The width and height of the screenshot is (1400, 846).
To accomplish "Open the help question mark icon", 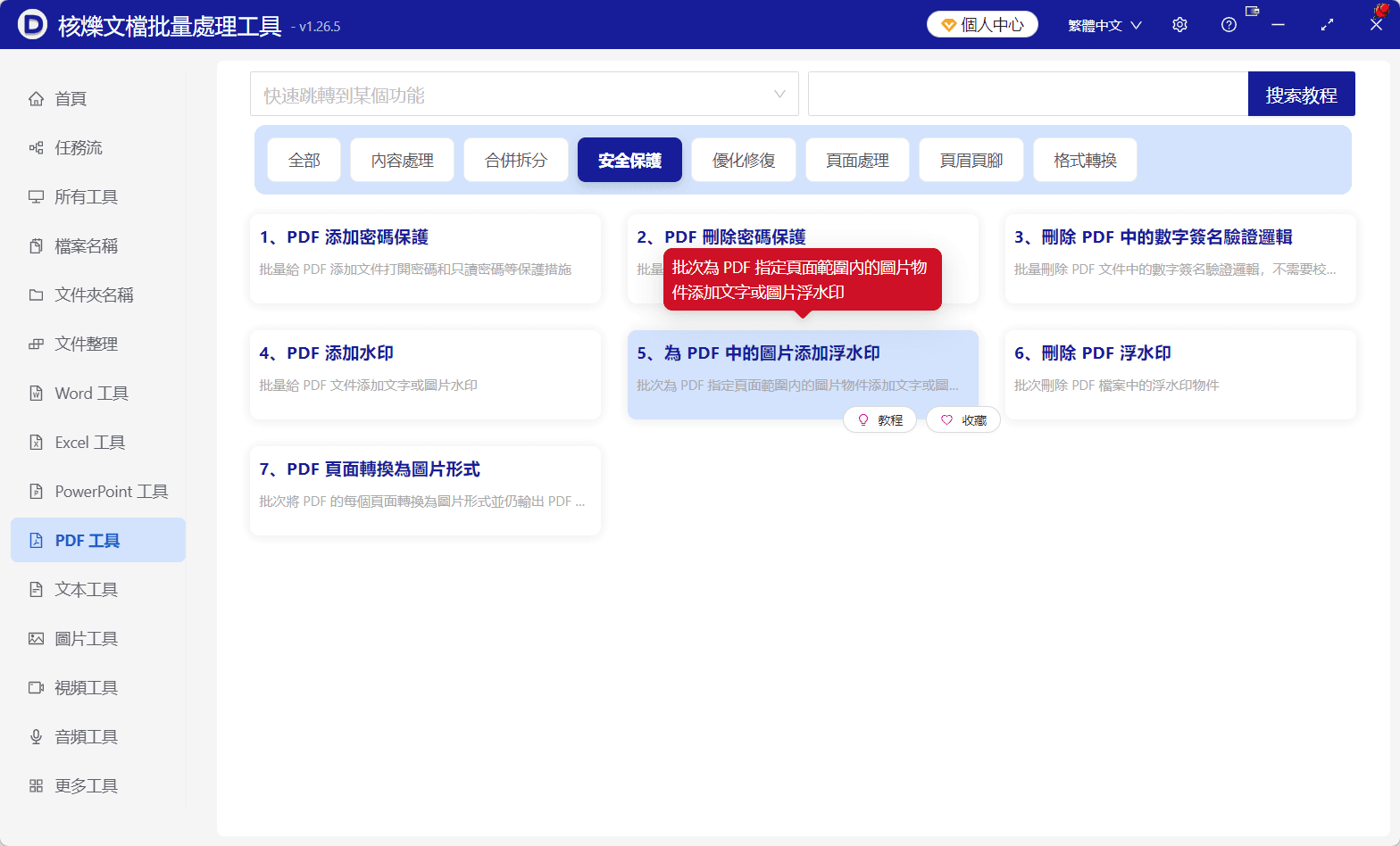I will (1229, 25).
